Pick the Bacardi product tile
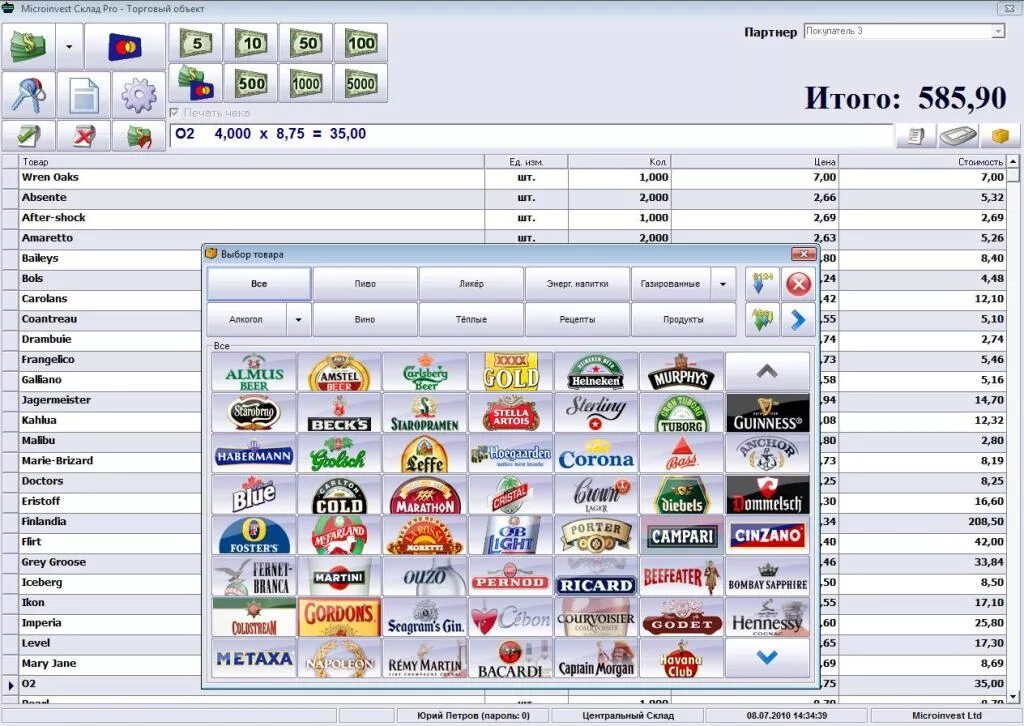1024x726 pixels. pos(510,657)
